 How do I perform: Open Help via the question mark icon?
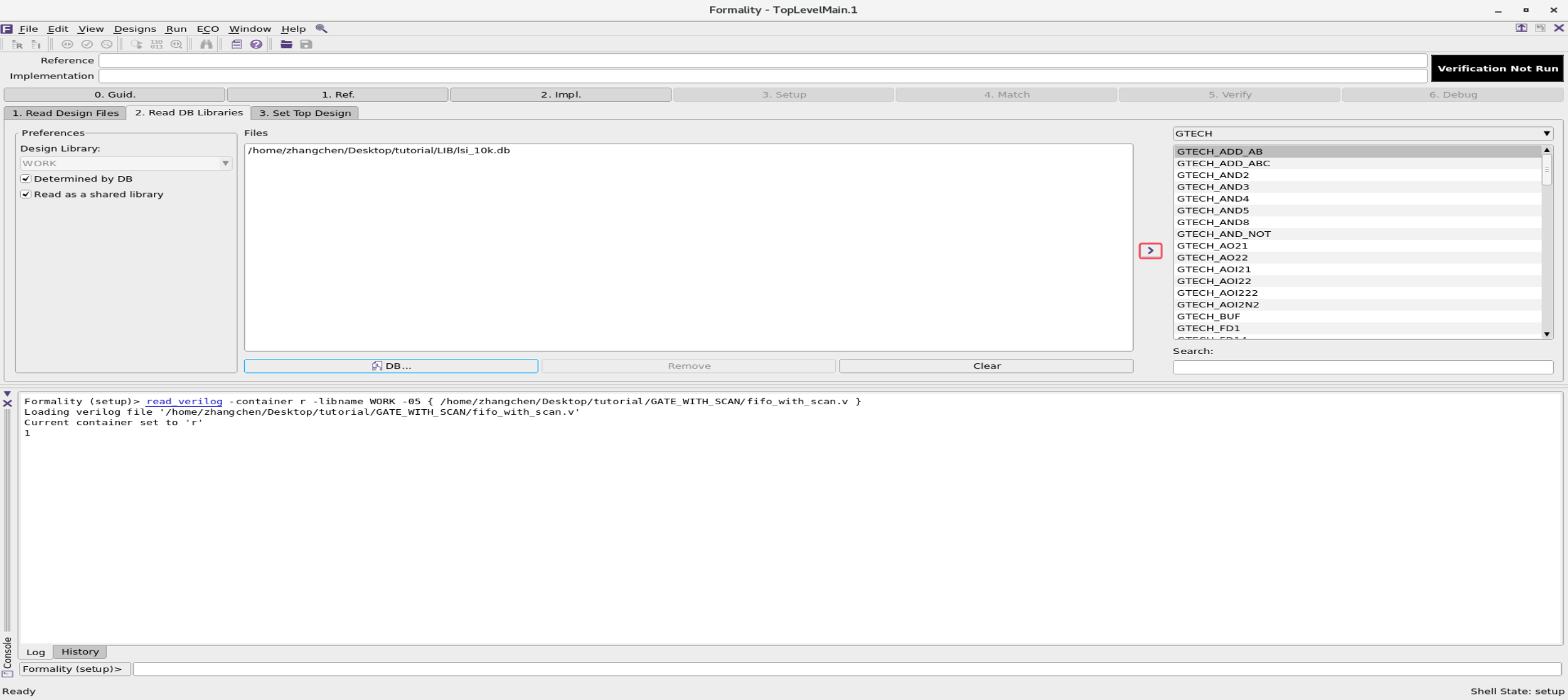click(257, 44)
